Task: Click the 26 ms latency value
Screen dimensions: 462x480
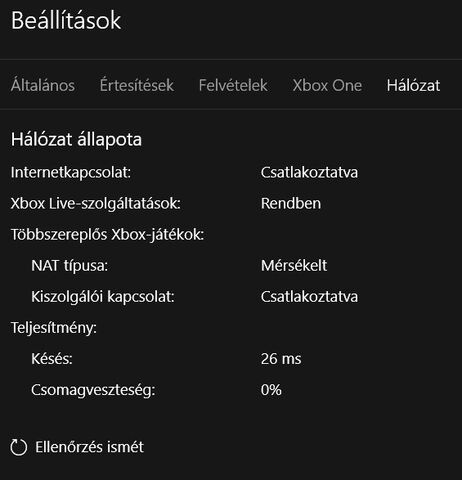Action: [x=281, y=359]
